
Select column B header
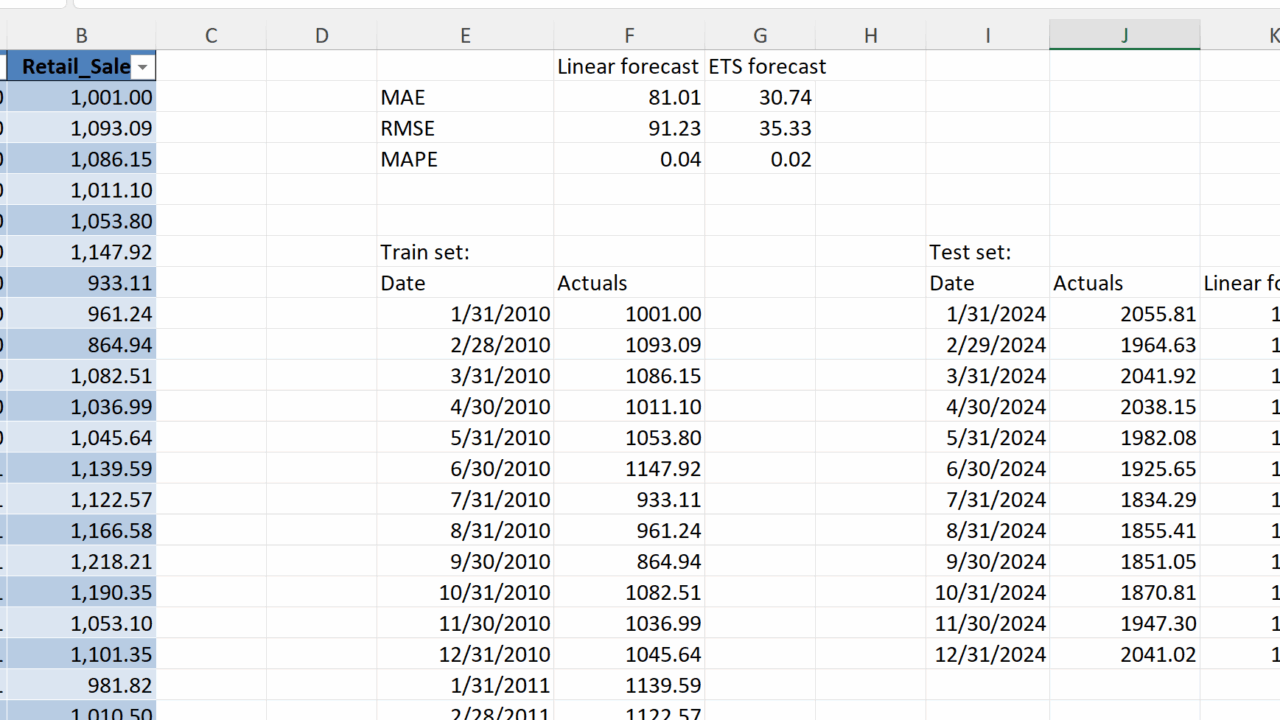81,36
